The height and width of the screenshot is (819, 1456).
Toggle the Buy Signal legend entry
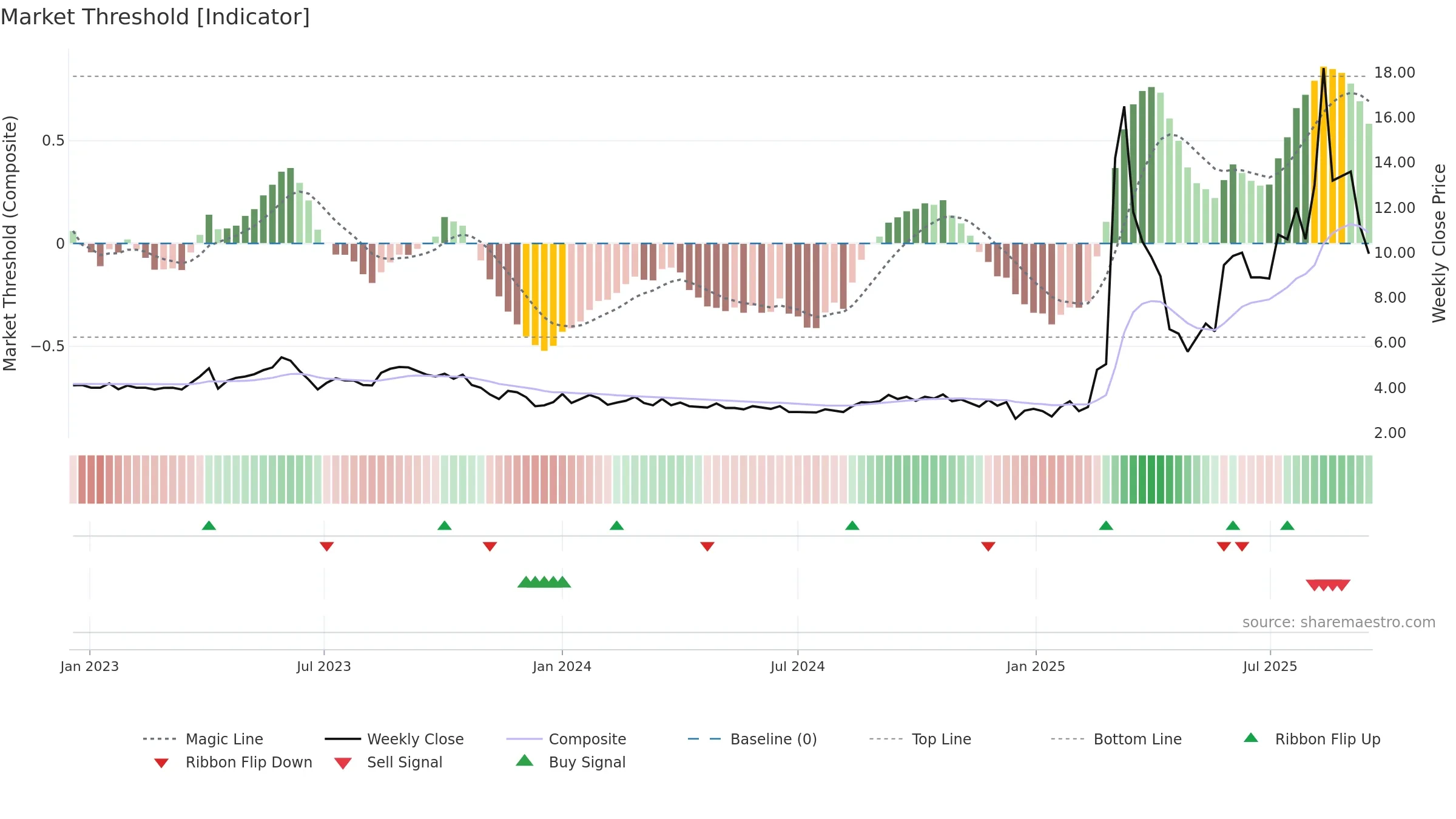(x=570, y=762)
